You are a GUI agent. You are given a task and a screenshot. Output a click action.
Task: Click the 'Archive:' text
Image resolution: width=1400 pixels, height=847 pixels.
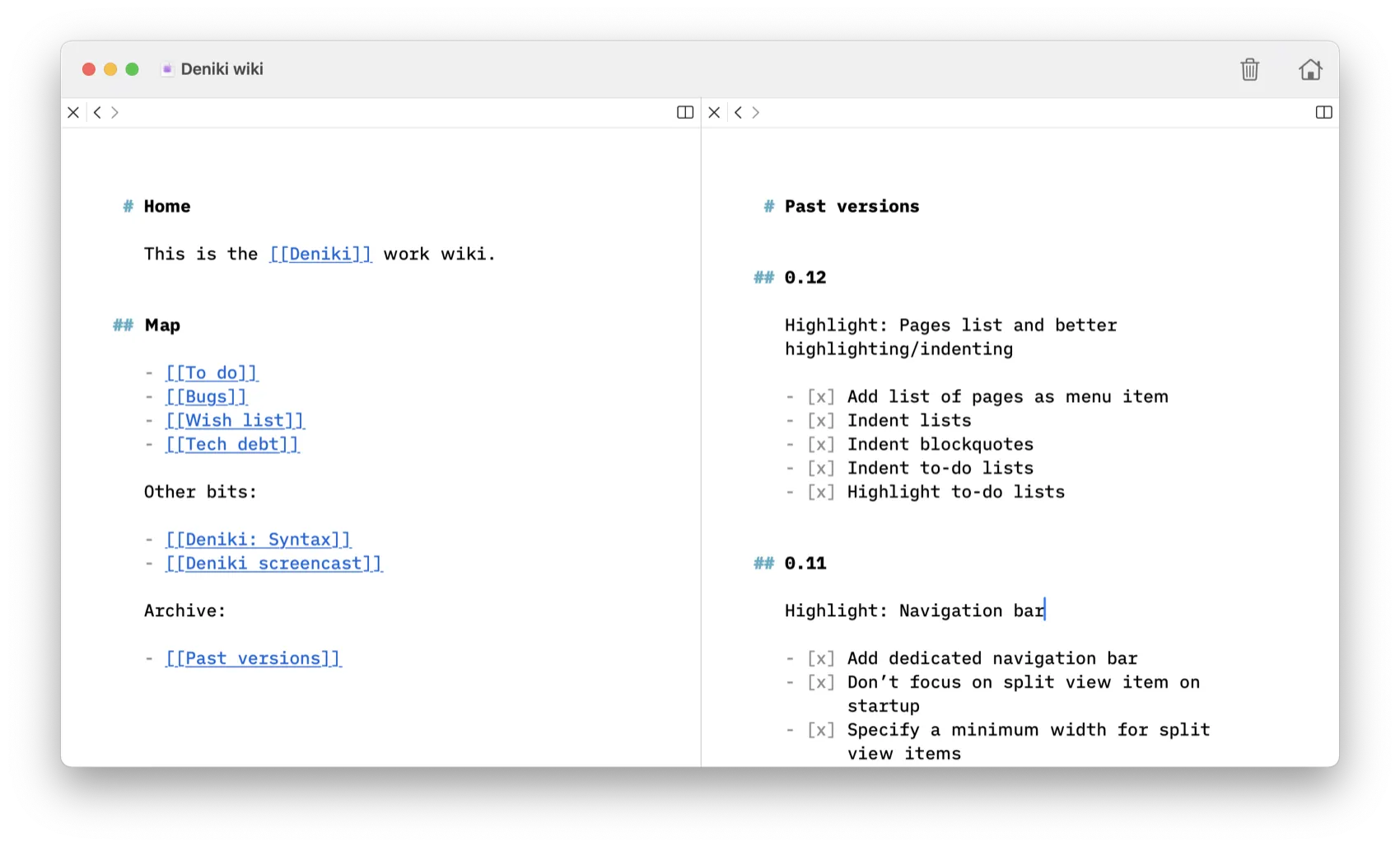[184, 611]
